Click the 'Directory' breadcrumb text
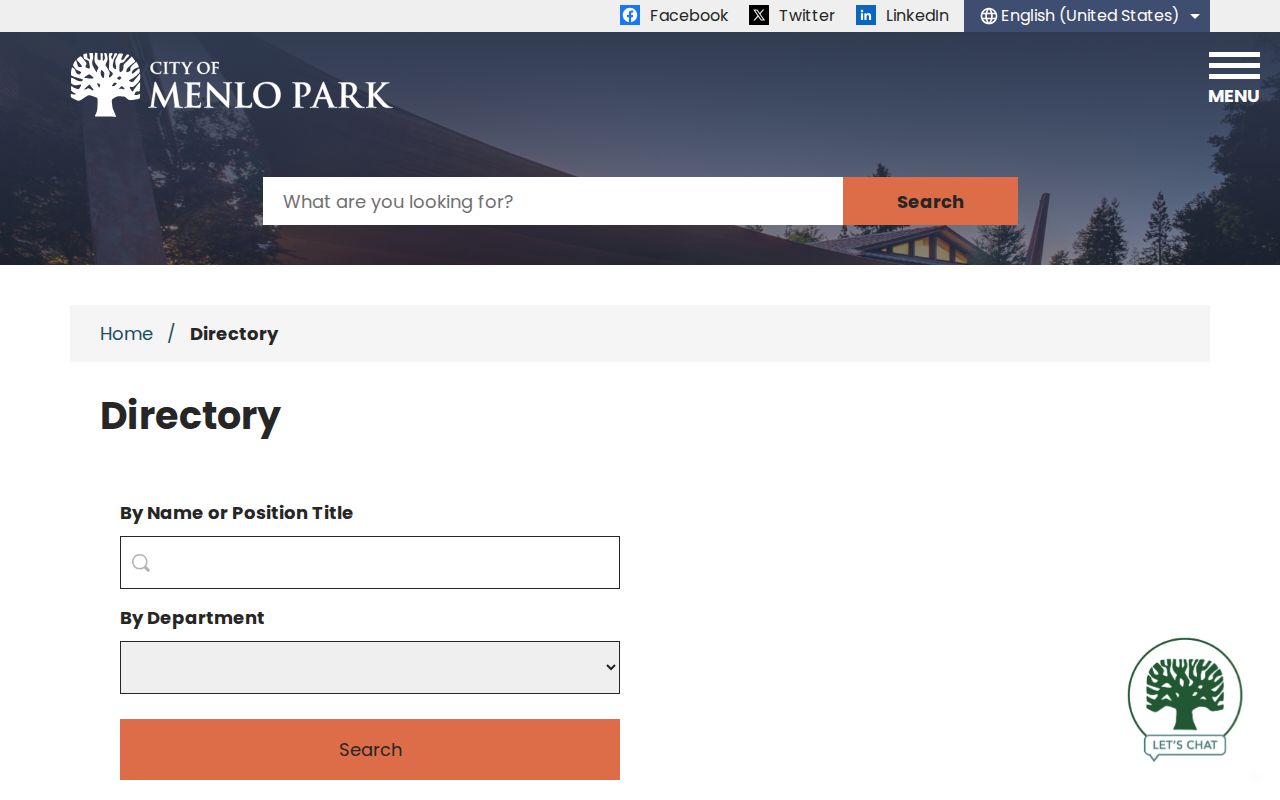Viewport: 1280px width, 800px height. [x=234, y=334]
